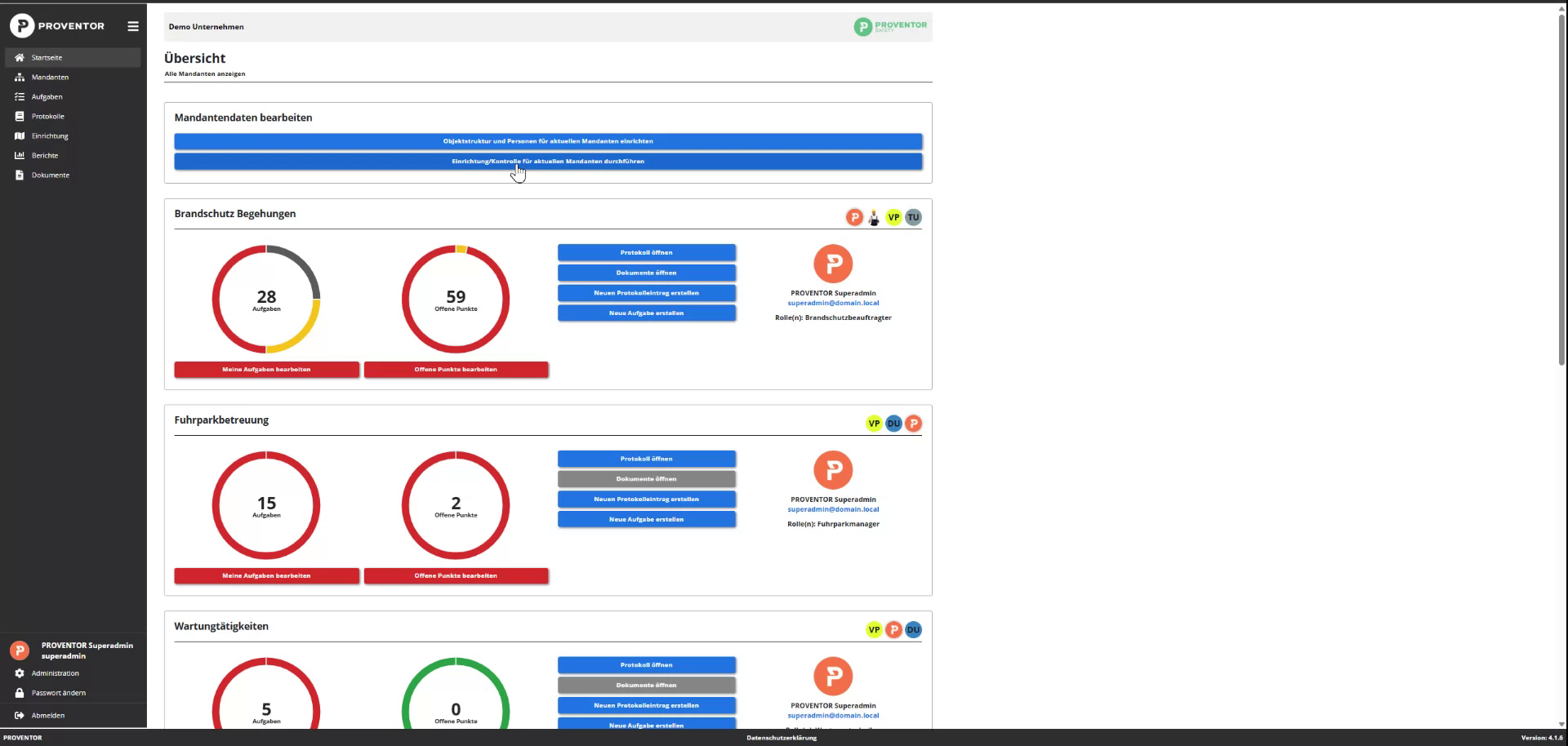
Task: Go to Berichte in the sidebar
Action: (x=45, y=156)
